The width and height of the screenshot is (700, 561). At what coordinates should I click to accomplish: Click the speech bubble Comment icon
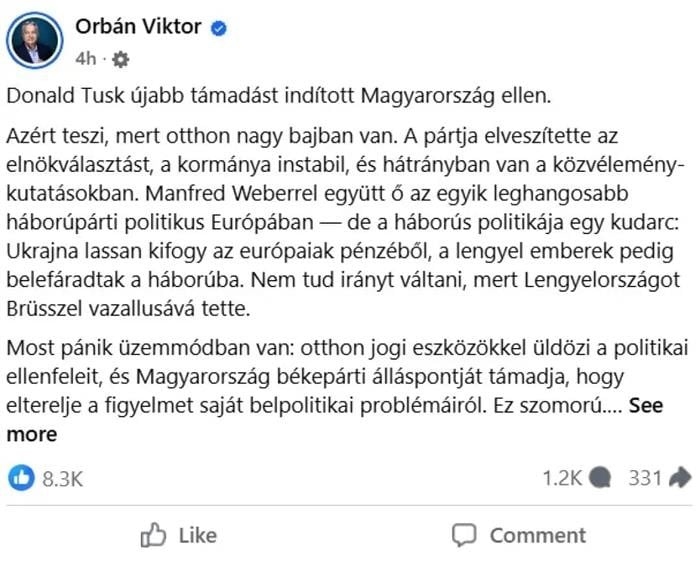click(x=463, y=535)
